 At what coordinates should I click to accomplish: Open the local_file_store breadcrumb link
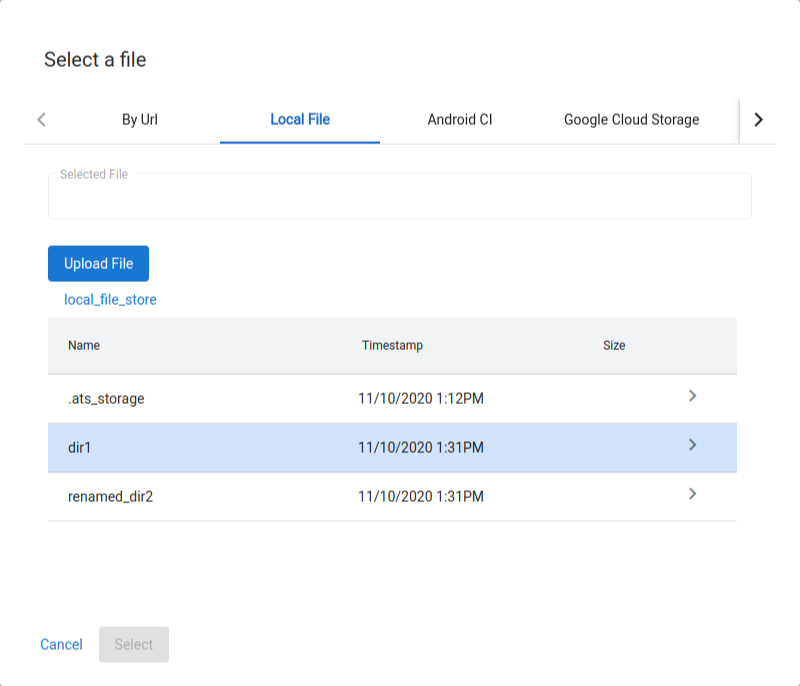click(x=110, y=299)
